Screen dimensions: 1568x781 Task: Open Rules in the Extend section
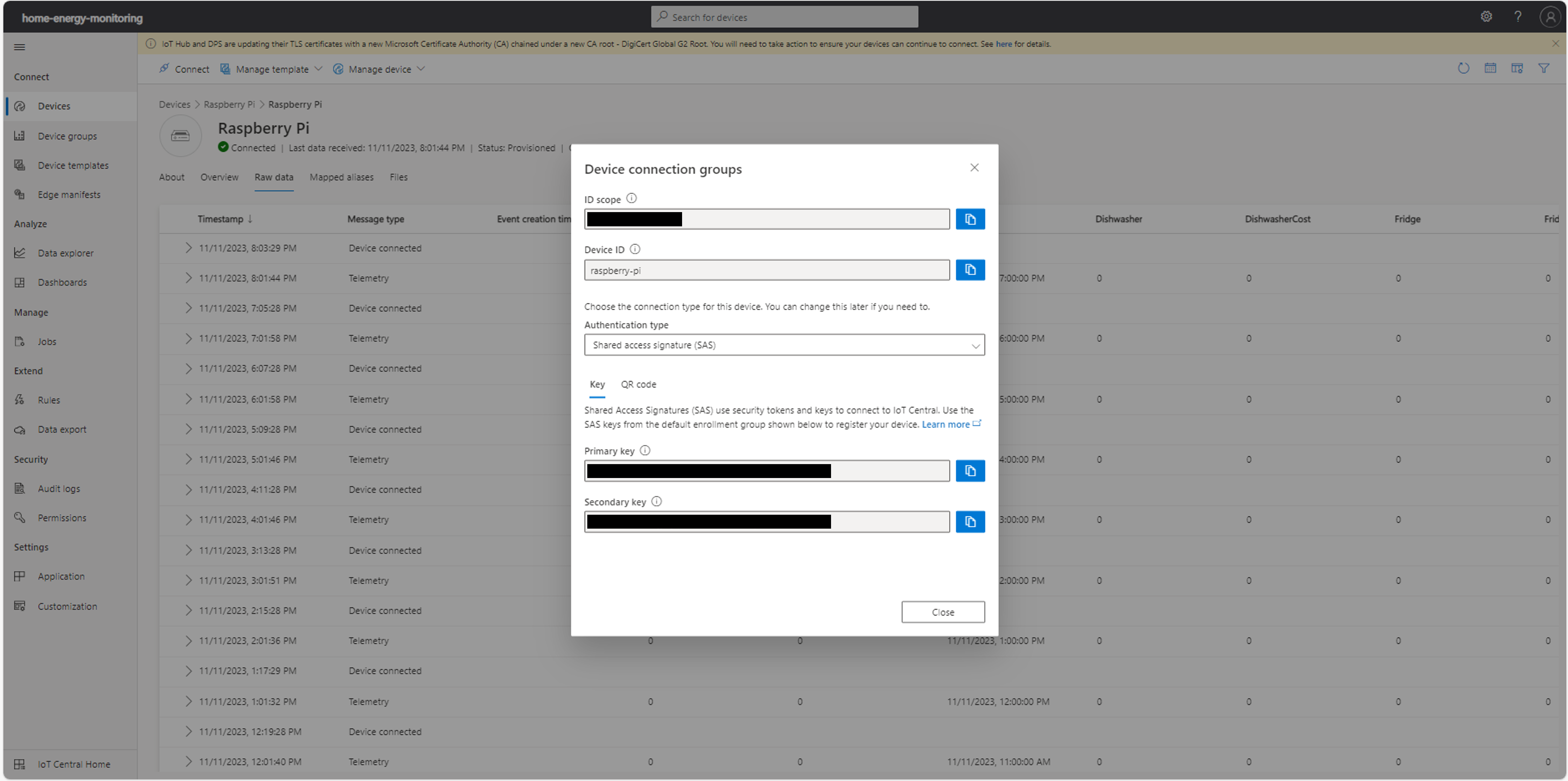[x=49, y=400]
